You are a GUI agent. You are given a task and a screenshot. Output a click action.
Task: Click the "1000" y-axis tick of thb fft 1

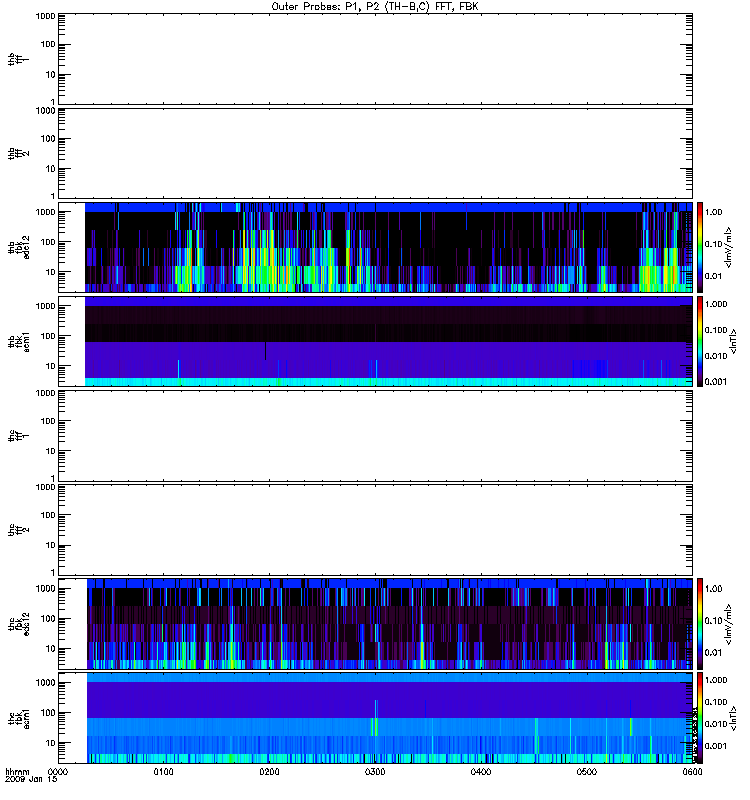[x=45, y=16]
